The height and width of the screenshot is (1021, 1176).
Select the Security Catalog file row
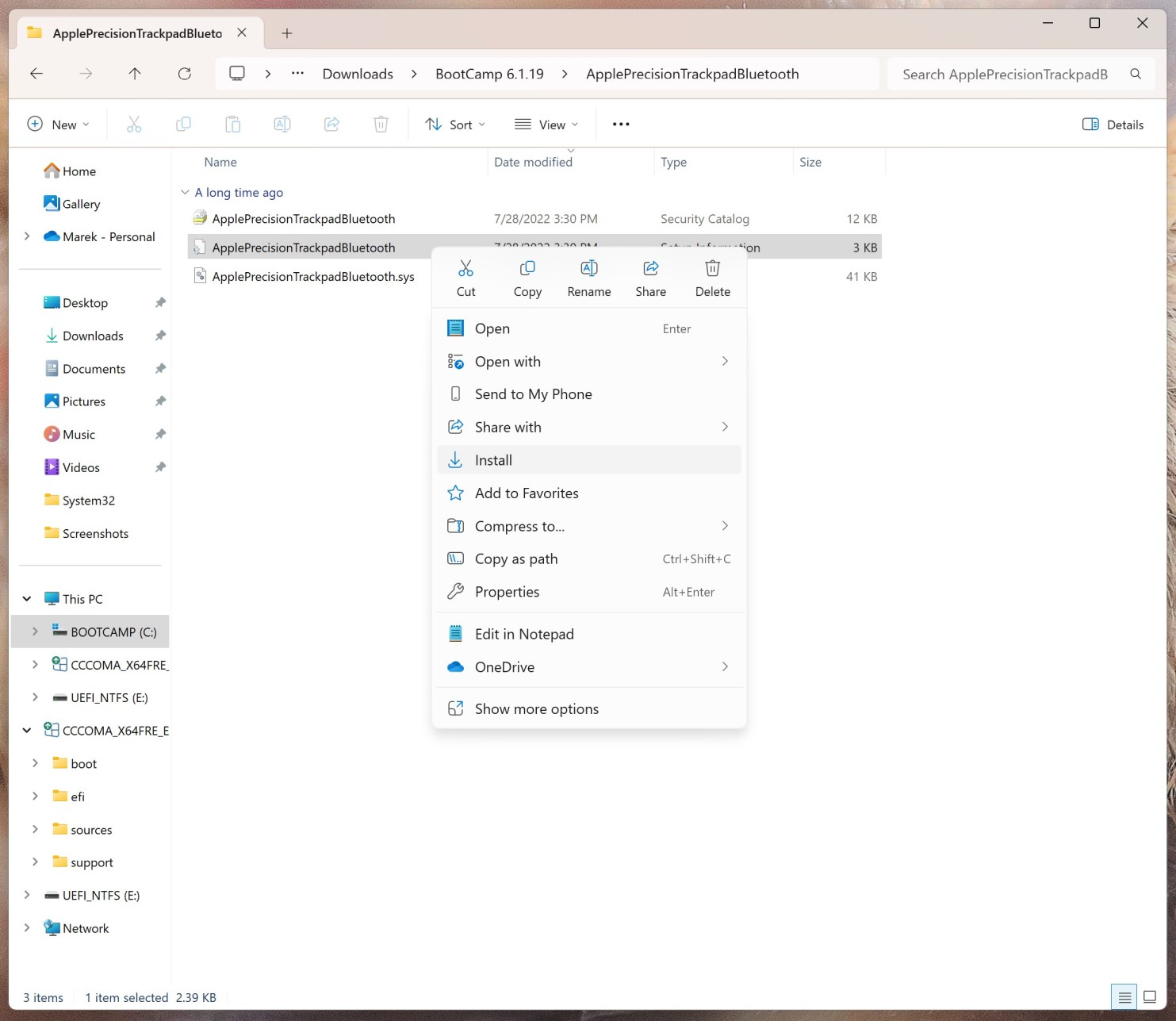[x=534, y=219]
